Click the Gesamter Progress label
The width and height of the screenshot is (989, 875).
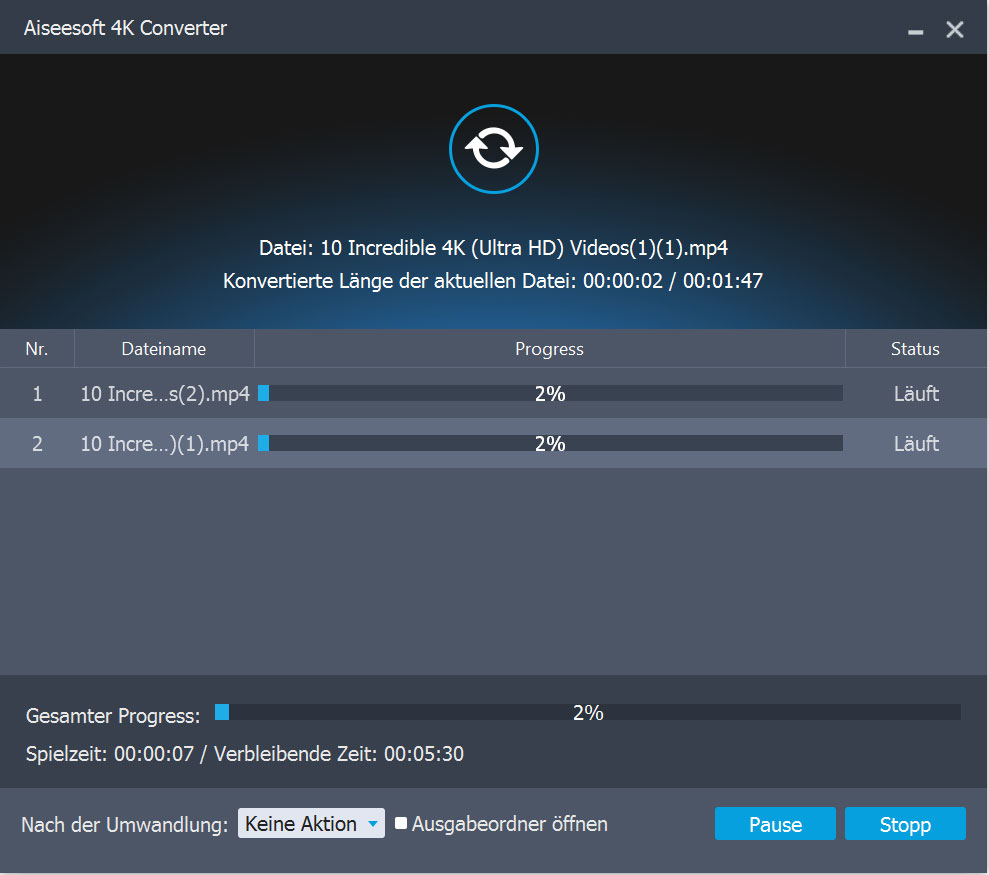point(113,716)
